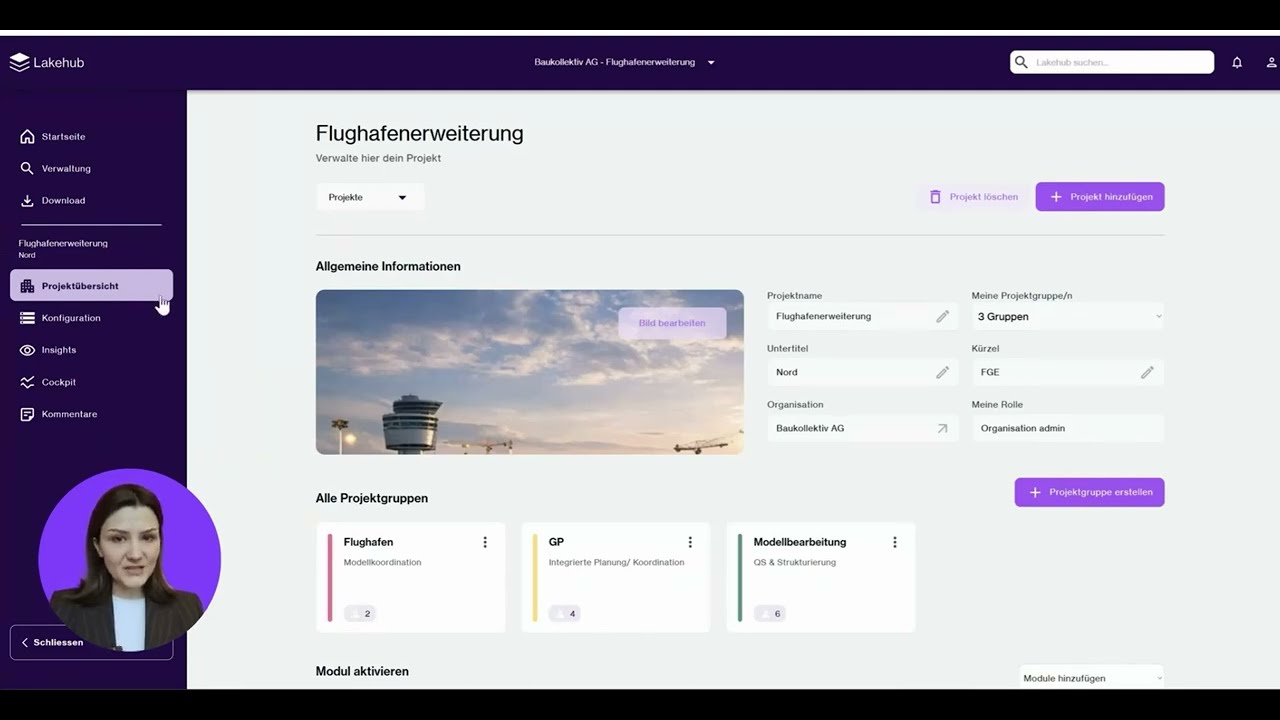
Task: Open the GP project group card
Action: [616, 577]
